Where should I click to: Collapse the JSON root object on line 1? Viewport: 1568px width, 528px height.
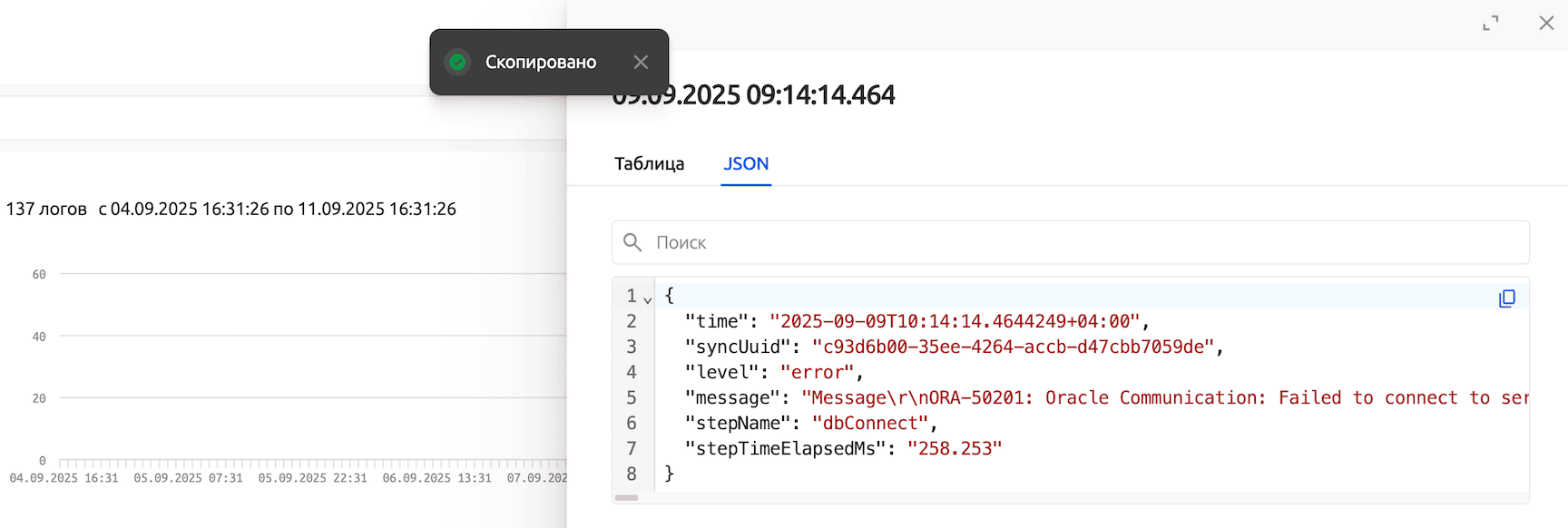(x=648, y=298)
